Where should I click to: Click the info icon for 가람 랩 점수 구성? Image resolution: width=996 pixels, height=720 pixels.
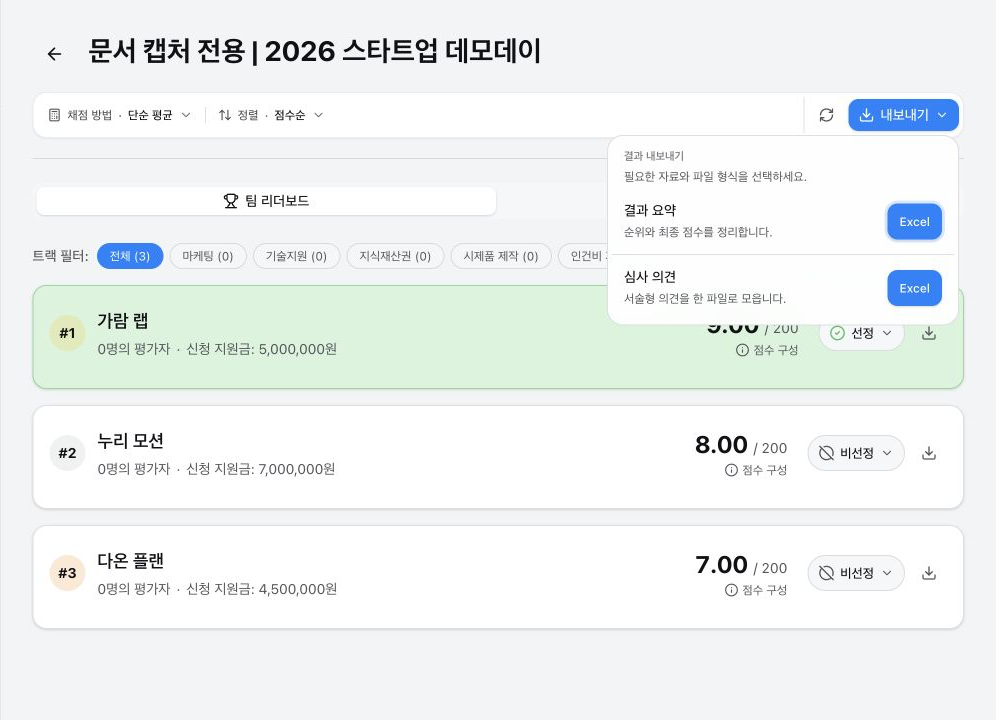(x=742, y=350)
